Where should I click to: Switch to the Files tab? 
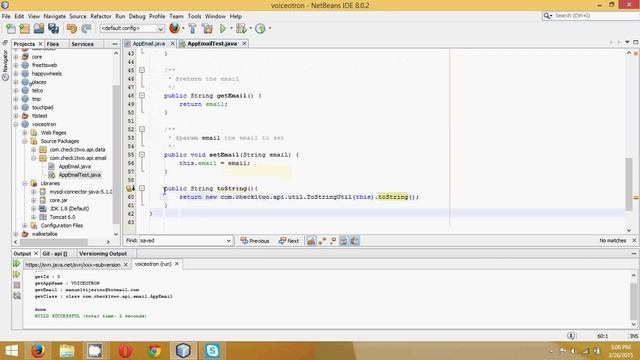point(53,44)
